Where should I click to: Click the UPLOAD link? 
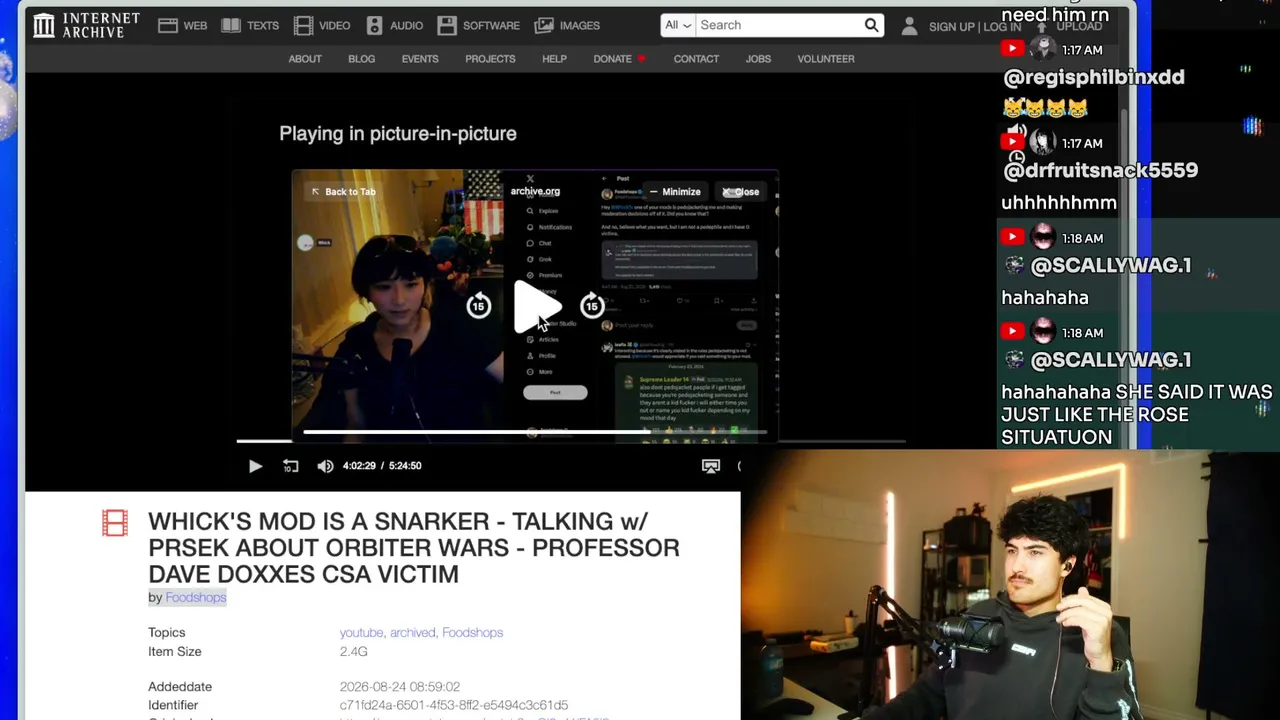click(1079, 27)
